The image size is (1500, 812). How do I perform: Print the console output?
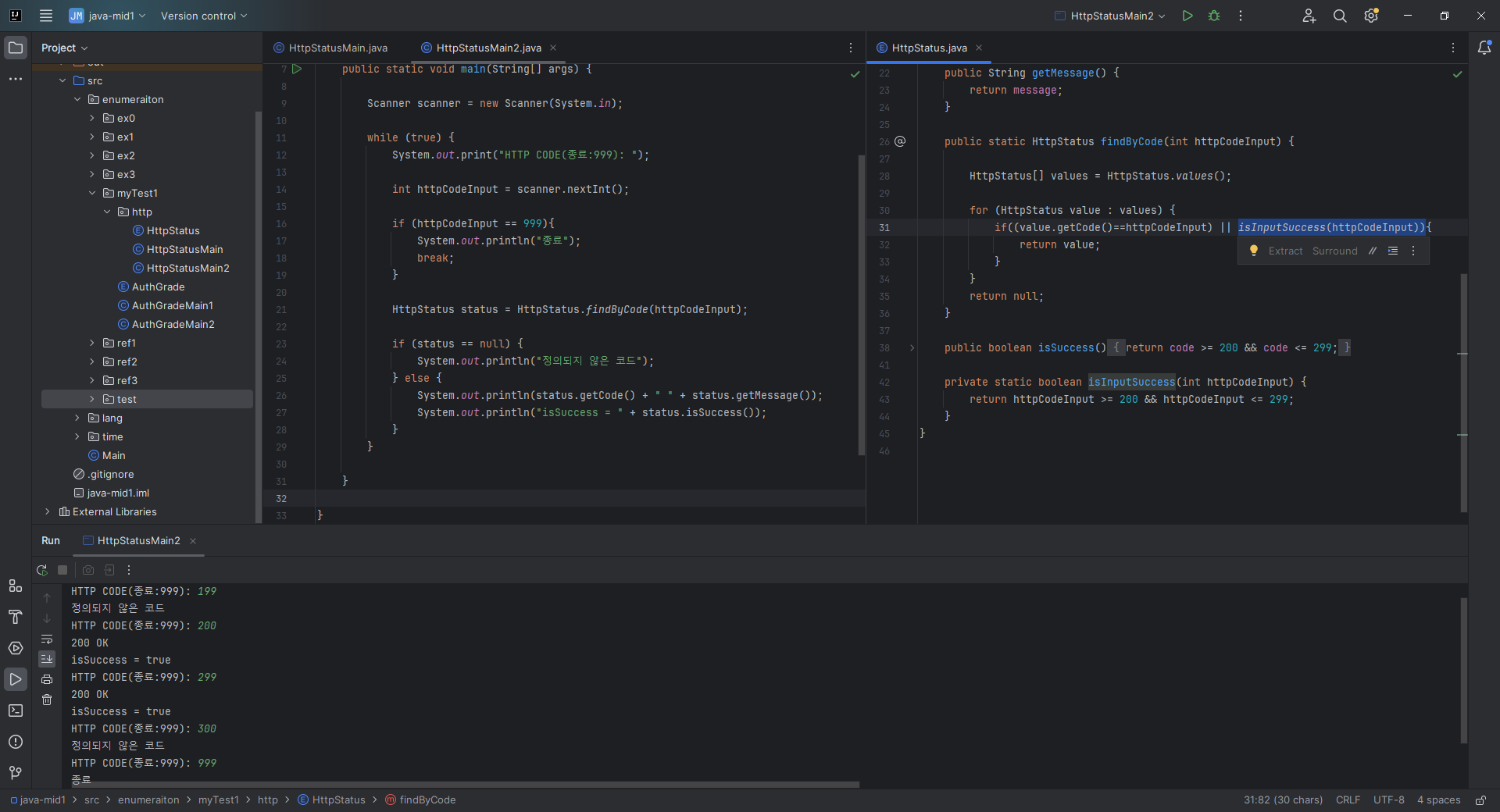[x=47, y=679]
